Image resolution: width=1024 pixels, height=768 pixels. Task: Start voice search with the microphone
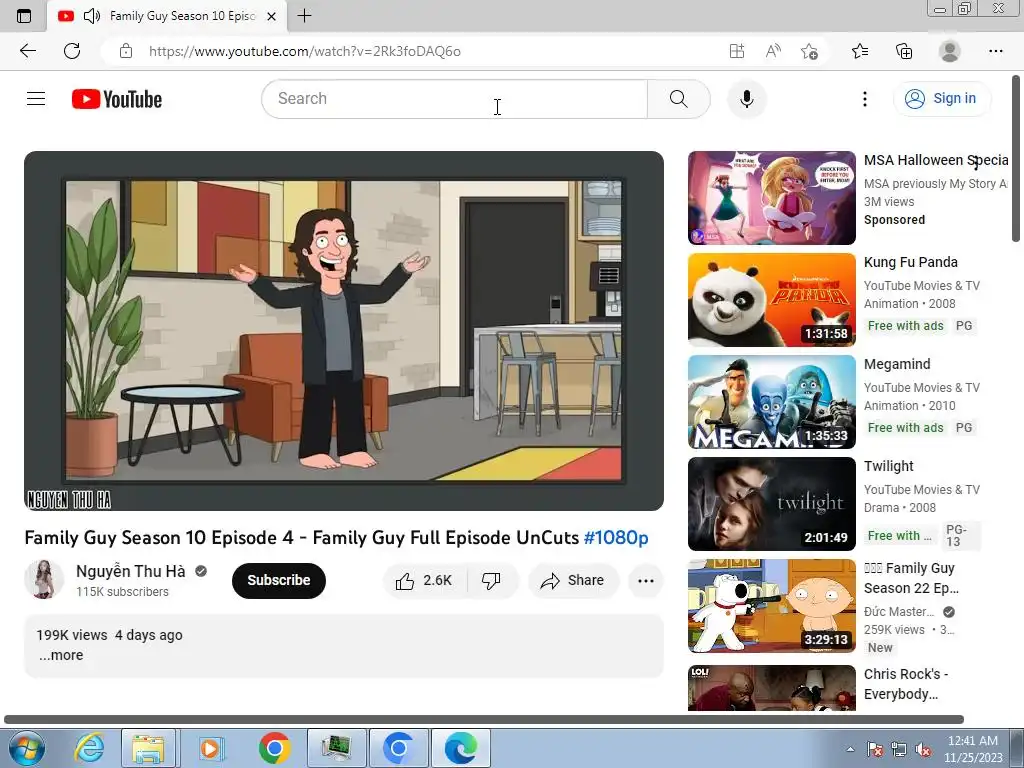coord(746,99)
